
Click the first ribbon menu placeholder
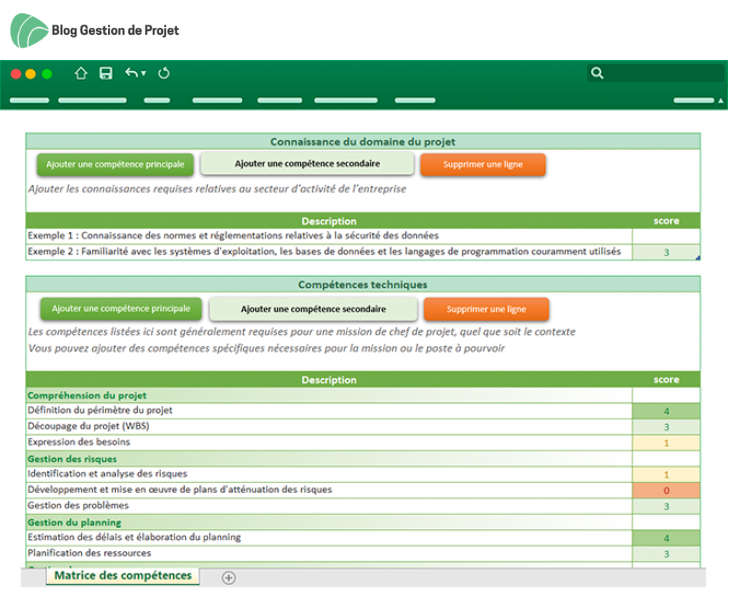(x=29, y=100)
